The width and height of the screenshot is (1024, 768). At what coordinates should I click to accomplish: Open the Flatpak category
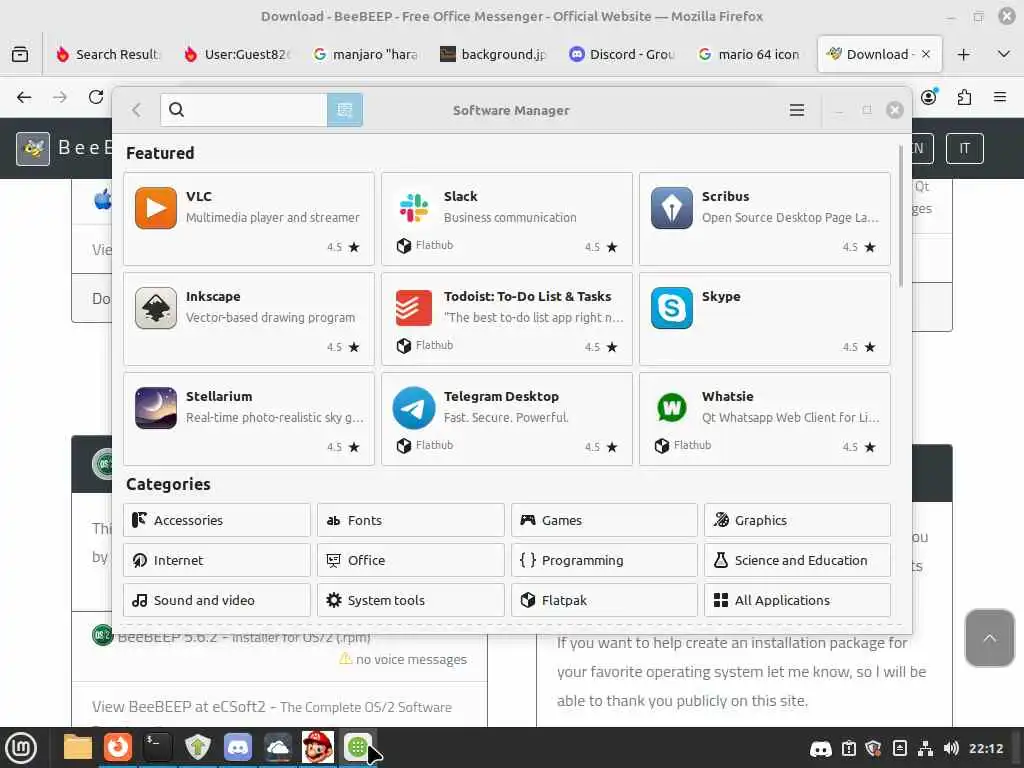tap(604, 600)
